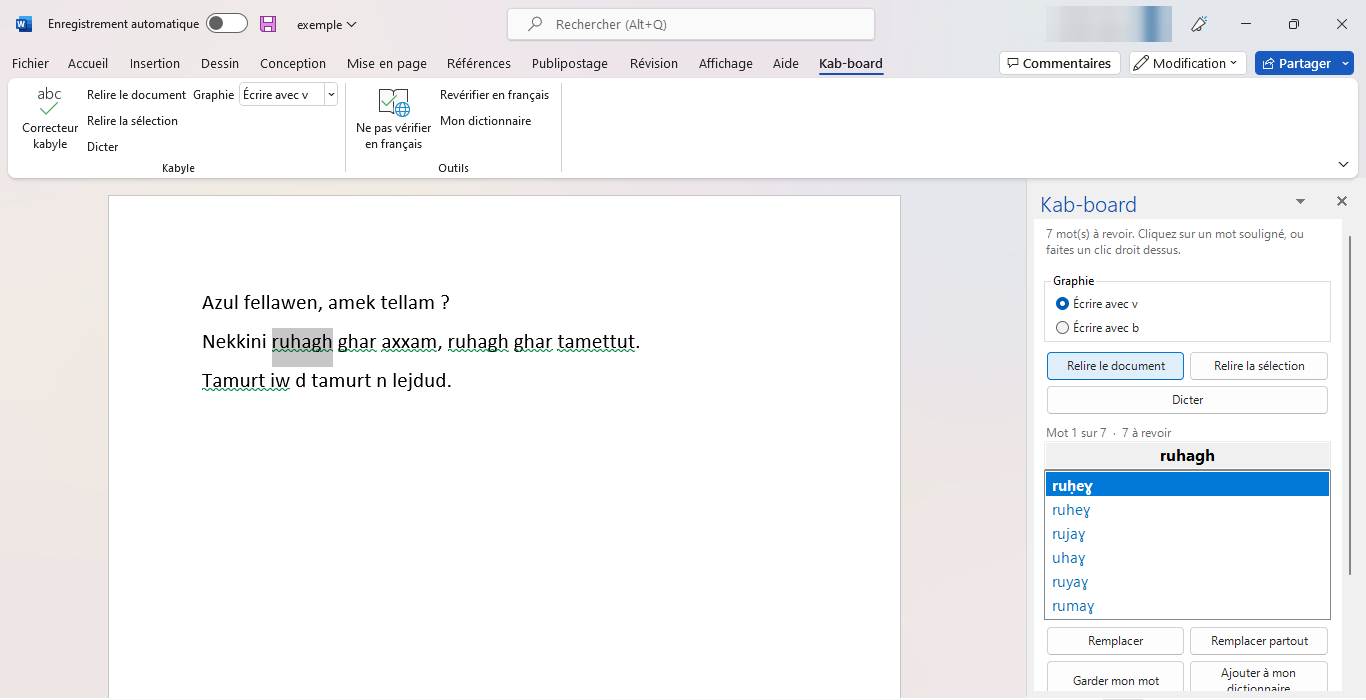Image resolution: width=1366 pixels, height=700 pixels.
Task: Click Relire la sélection in the ribbon
Action: click(x=132, y=121)
